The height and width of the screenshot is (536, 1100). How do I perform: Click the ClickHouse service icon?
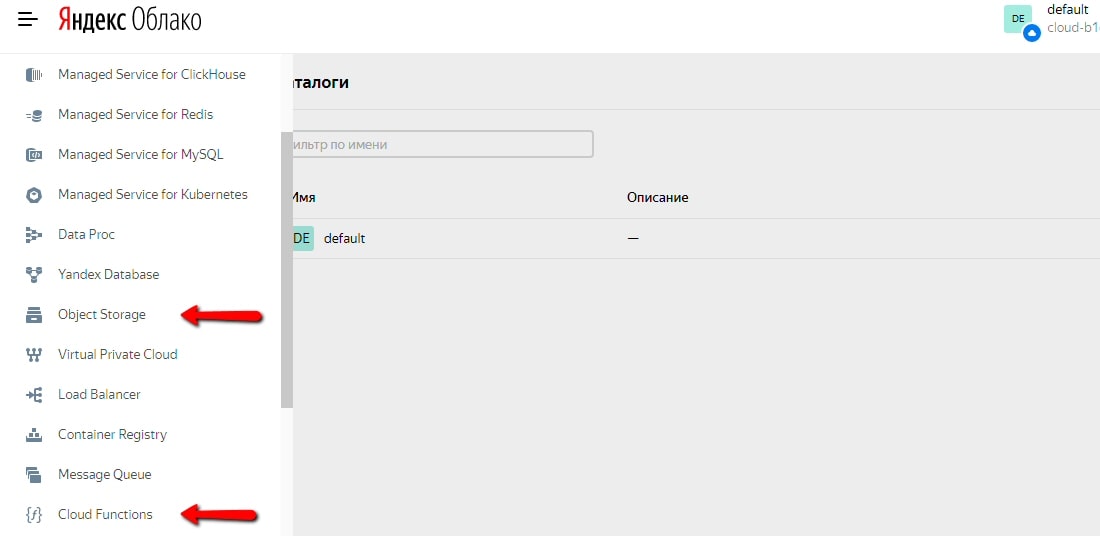(34, 74)
